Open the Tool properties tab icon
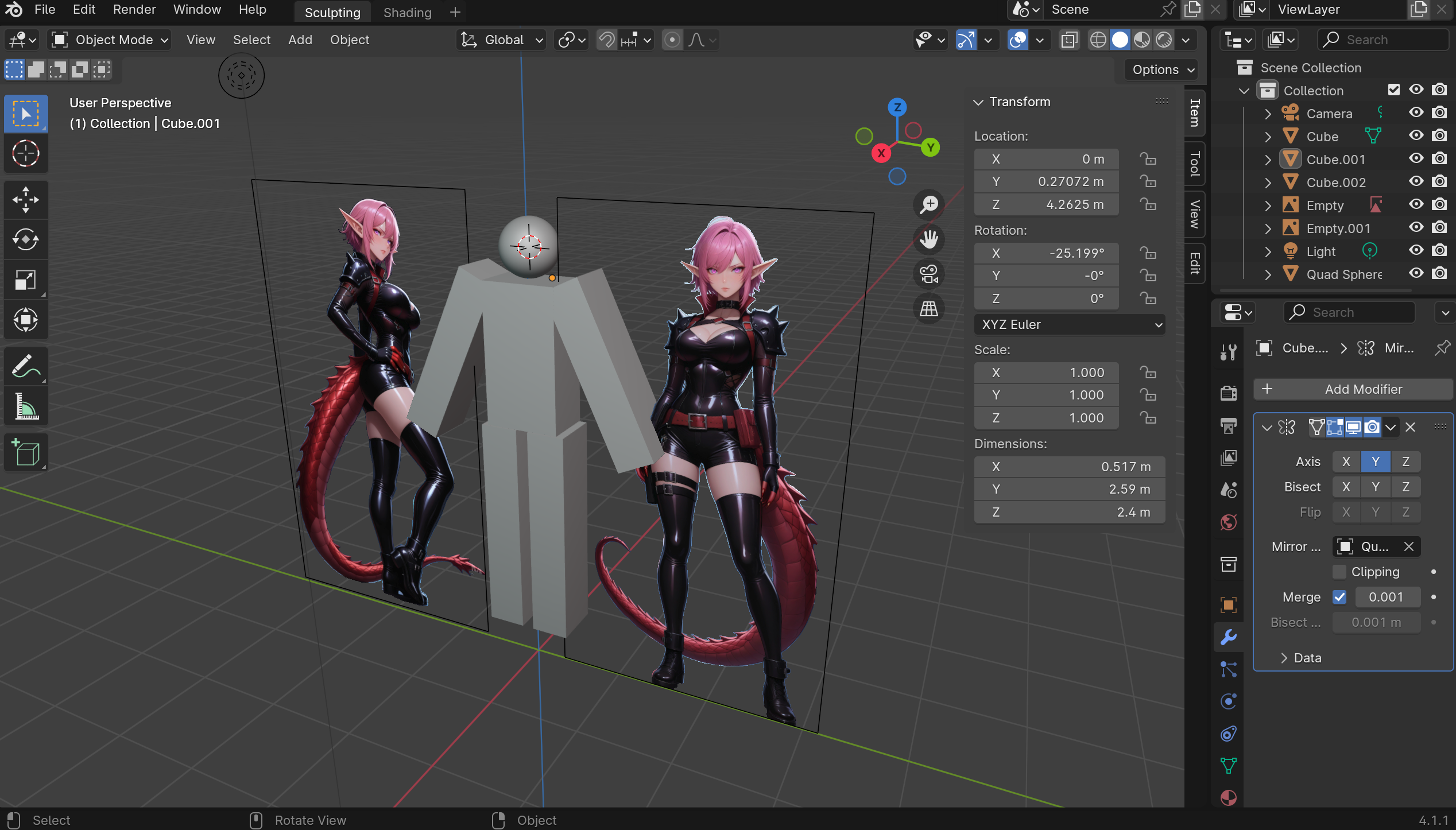 click(1229, 352)
